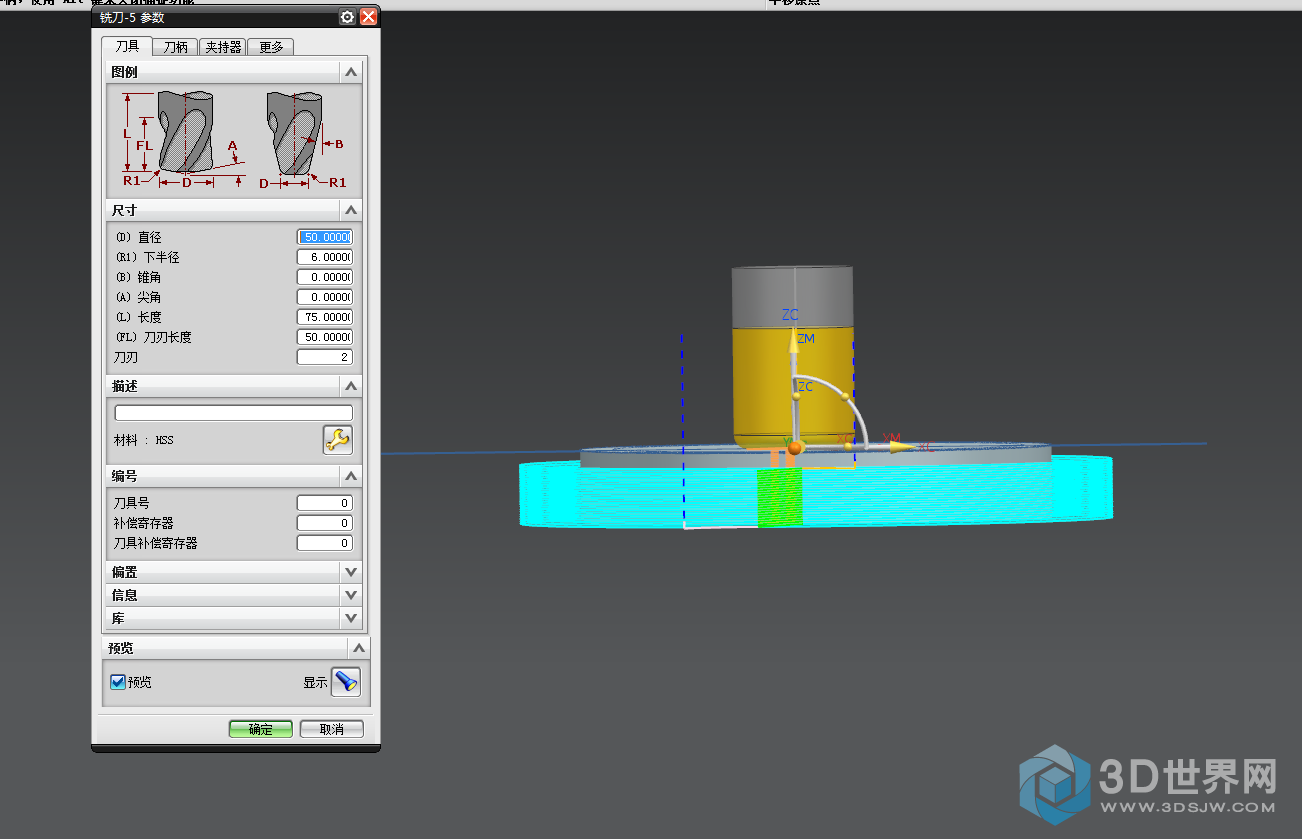
Task: Collapse the 编号 section
Action: pyautogui.click(x=350, y=476)
